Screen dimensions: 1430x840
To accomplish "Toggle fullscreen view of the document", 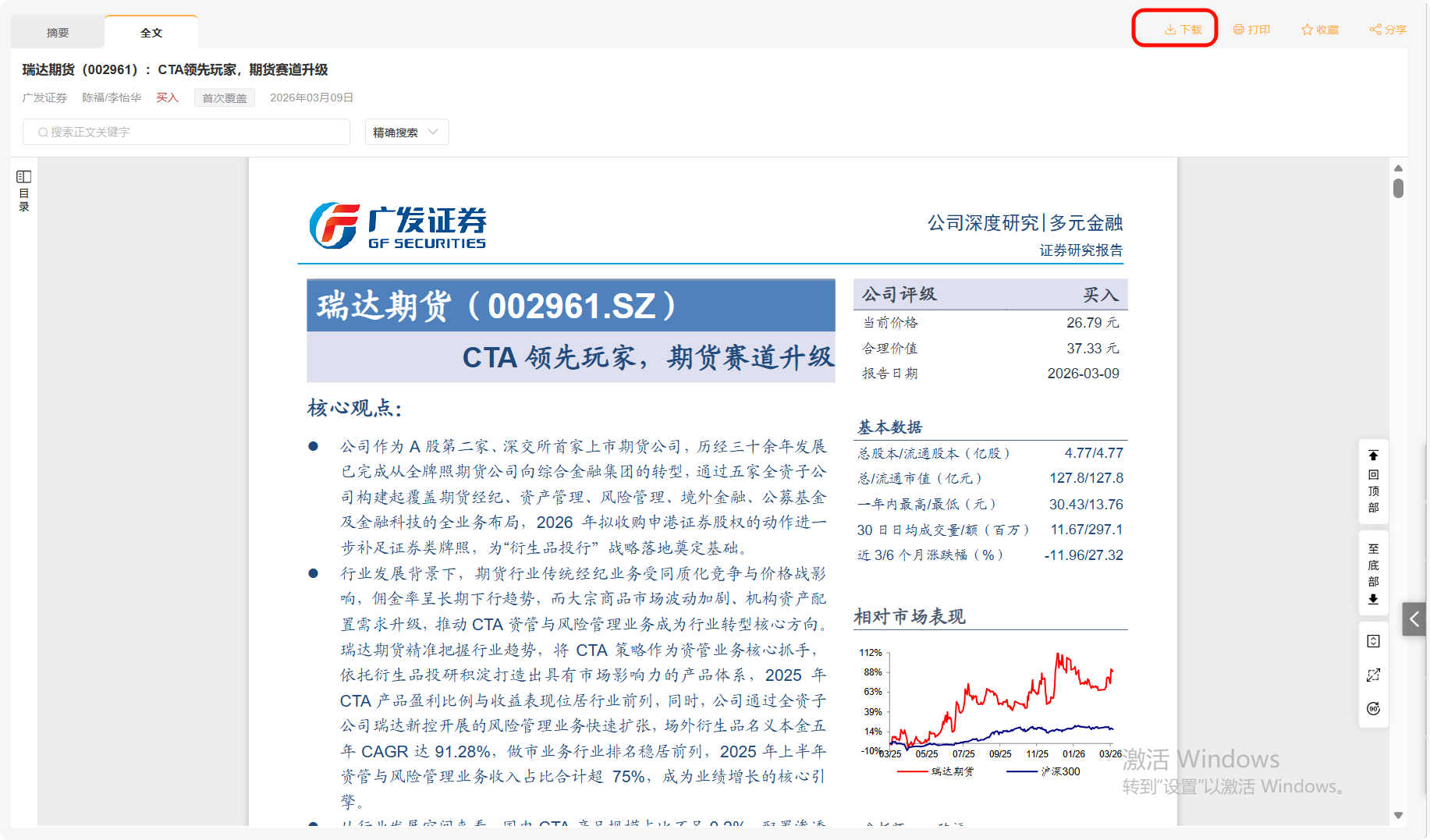I will pyautogui.click(x=1374, y=675).
